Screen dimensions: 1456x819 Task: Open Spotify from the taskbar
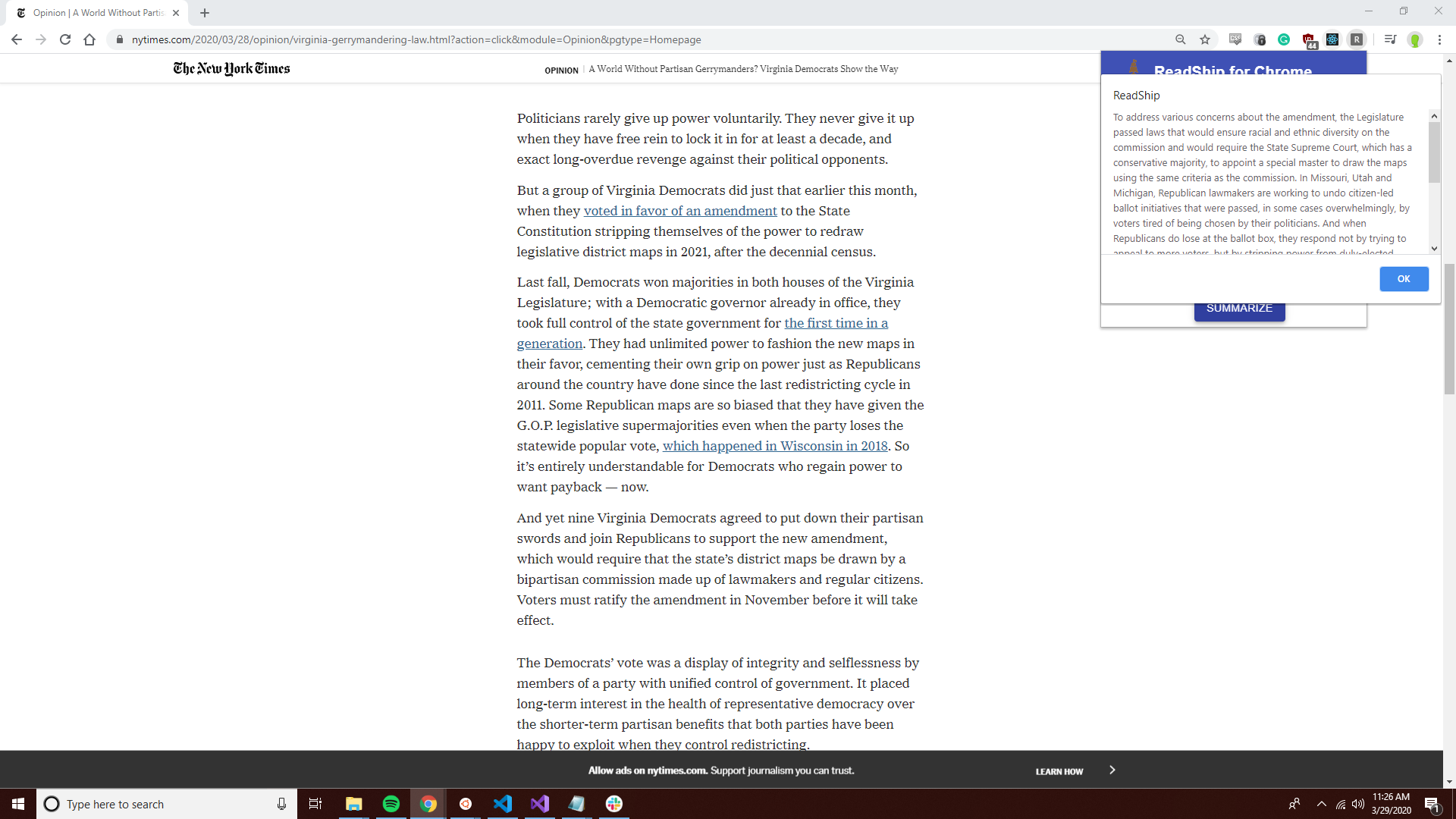tap(391, 804)
